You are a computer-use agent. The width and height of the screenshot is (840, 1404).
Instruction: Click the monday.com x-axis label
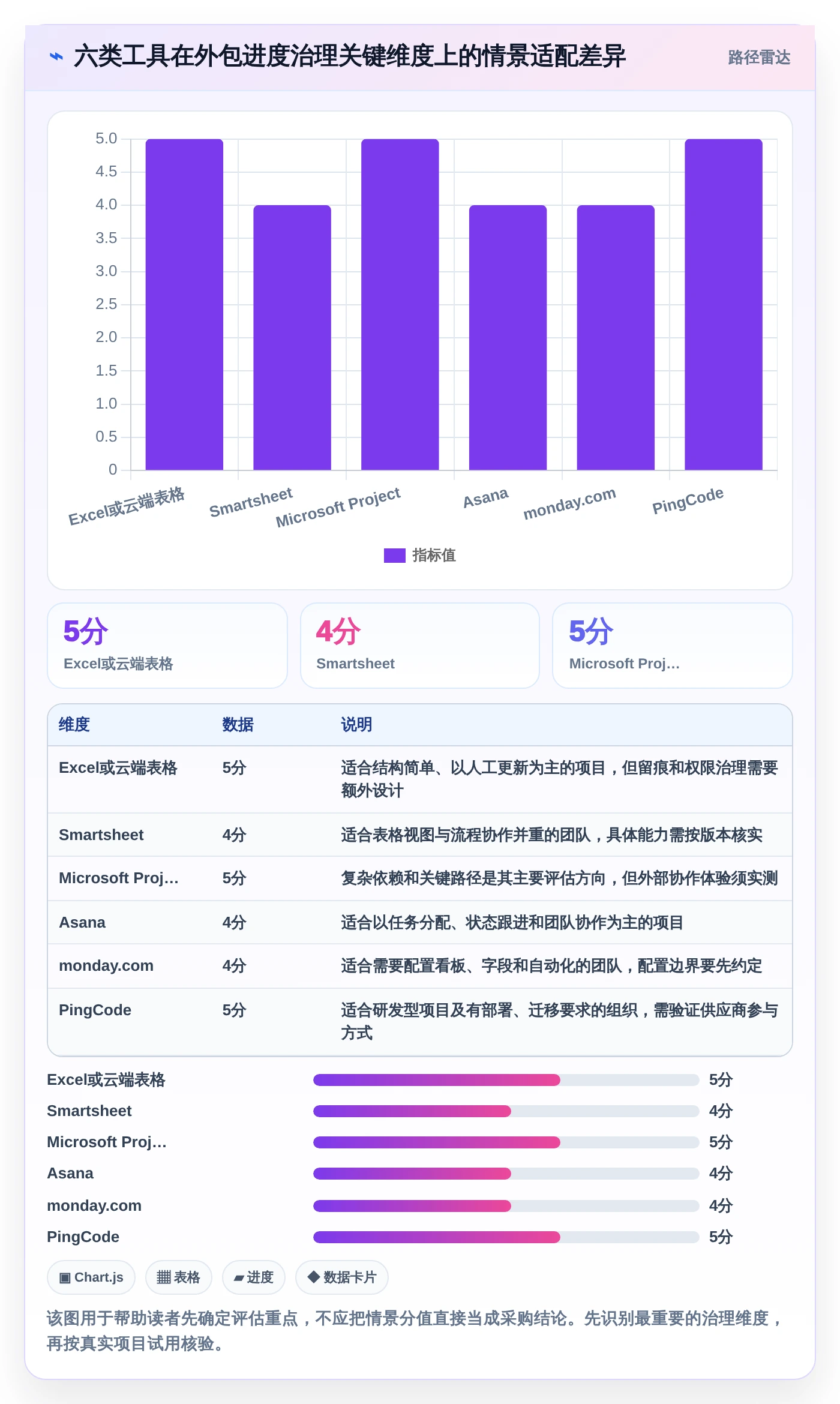pos(569,503)
